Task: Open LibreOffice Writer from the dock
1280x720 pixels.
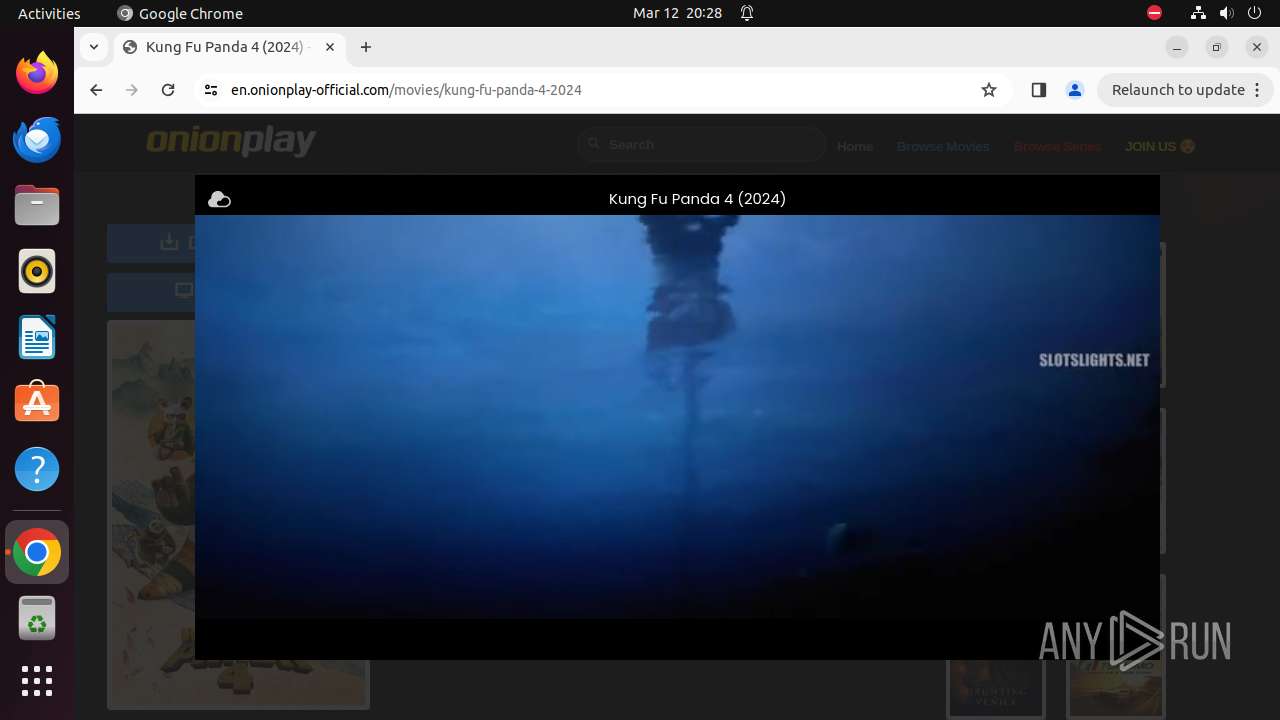Action: pyautogui.click(x=37, y=337)
